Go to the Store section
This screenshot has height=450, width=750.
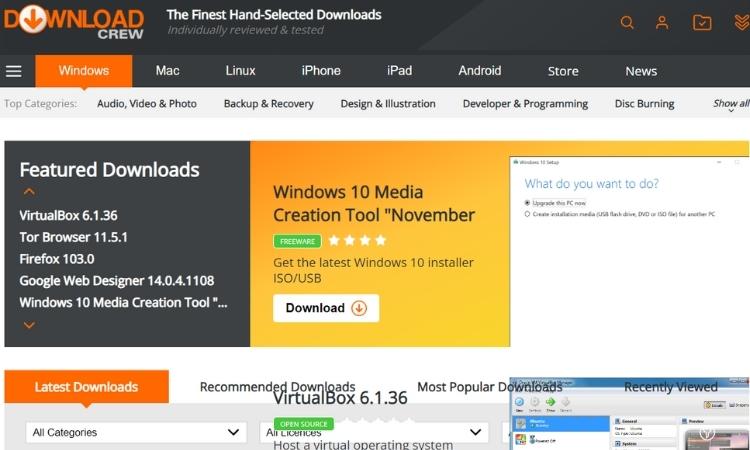[x=563, y=71]
